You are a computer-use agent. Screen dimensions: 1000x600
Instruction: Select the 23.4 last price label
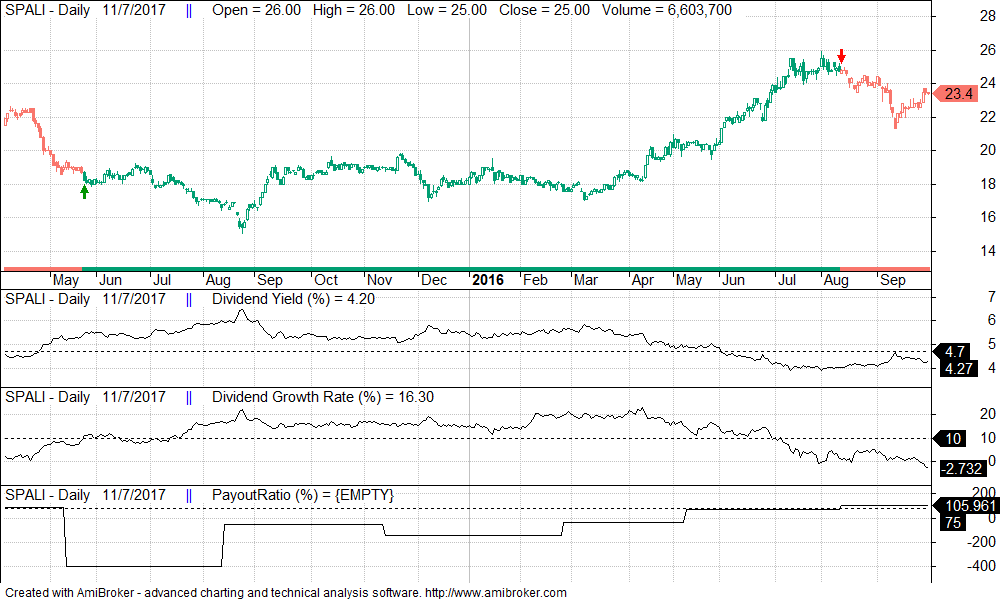[x=958, y=94]
